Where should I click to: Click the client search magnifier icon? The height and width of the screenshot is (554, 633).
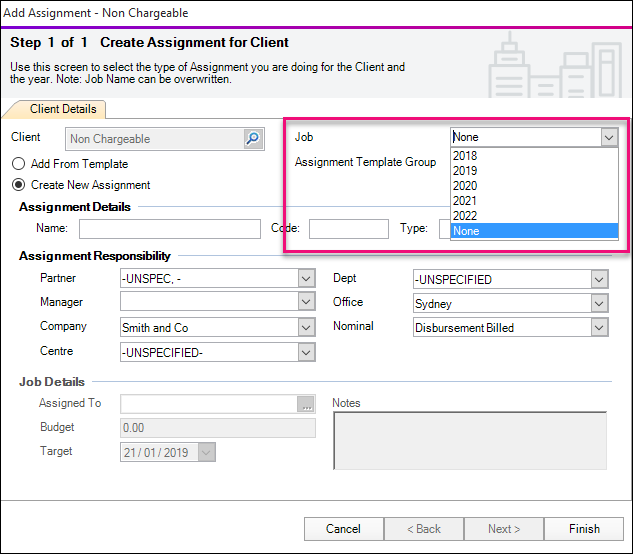click(253, 139)
